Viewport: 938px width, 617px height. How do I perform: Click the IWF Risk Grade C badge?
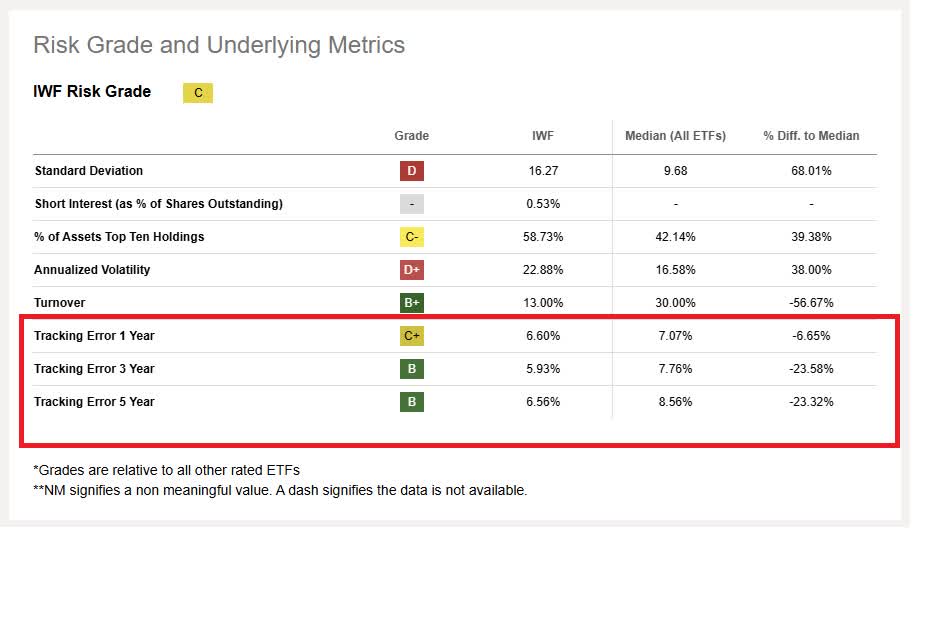point(198,93)
